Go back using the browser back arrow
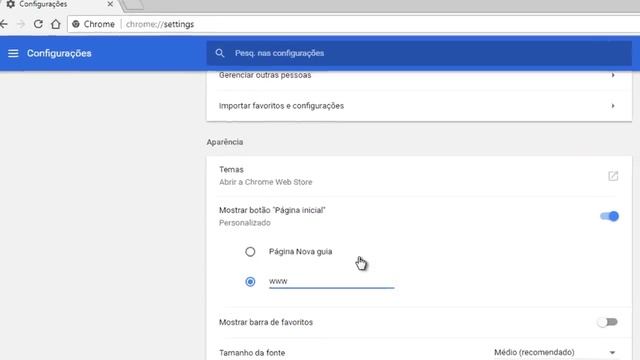Screen dimensions: 640x360 click(3, 24)
